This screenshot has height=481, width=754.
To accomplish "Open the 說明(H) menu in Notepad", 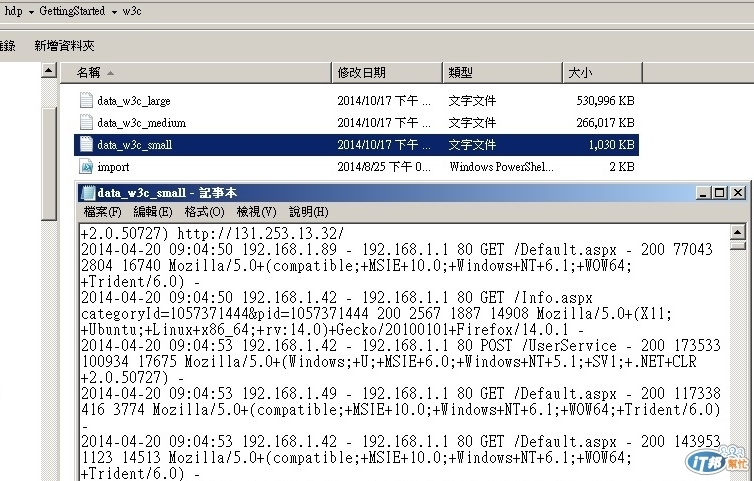I will 309,212.
